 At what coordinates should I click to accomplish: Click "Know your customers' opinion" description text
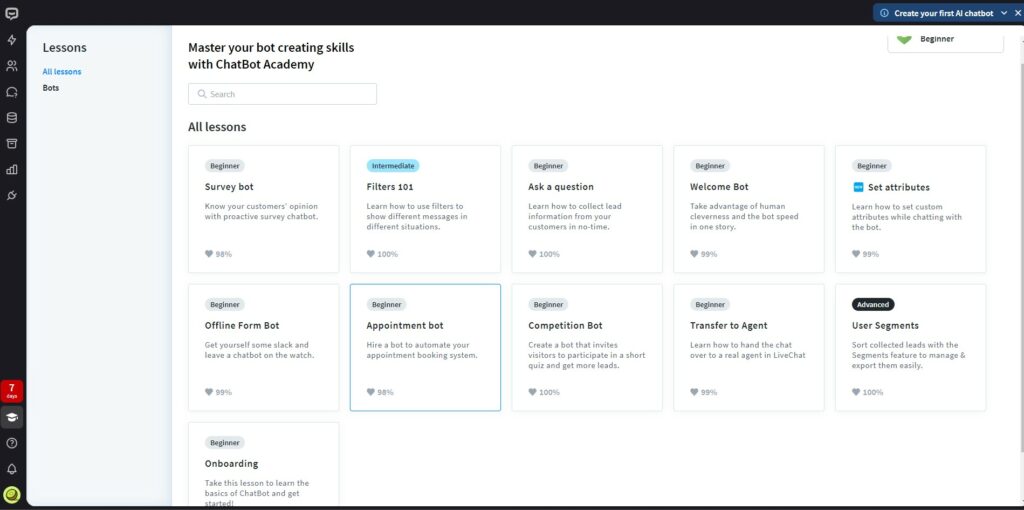pos(261,211)
